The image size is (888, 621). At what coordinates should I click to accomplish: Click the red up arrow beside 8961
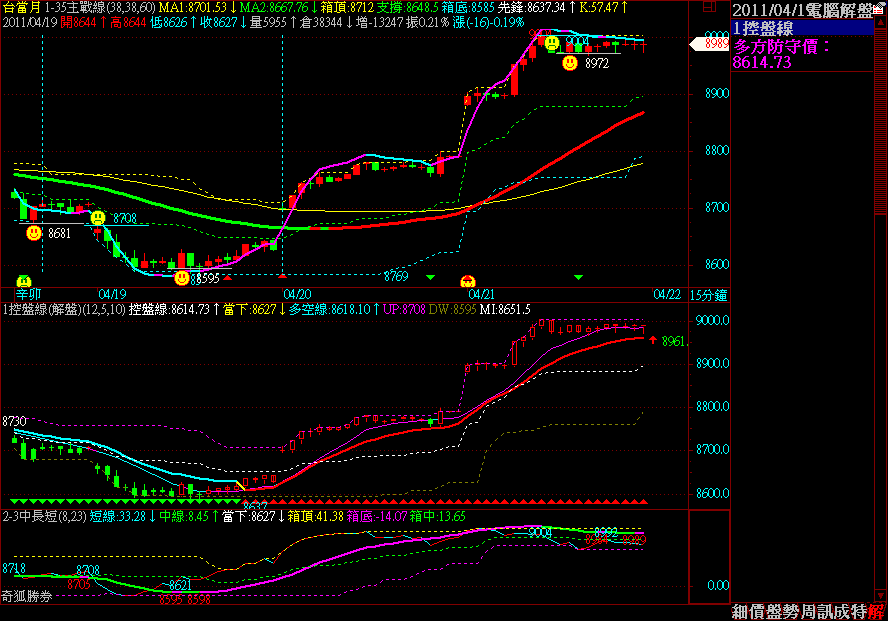[653, 341]
